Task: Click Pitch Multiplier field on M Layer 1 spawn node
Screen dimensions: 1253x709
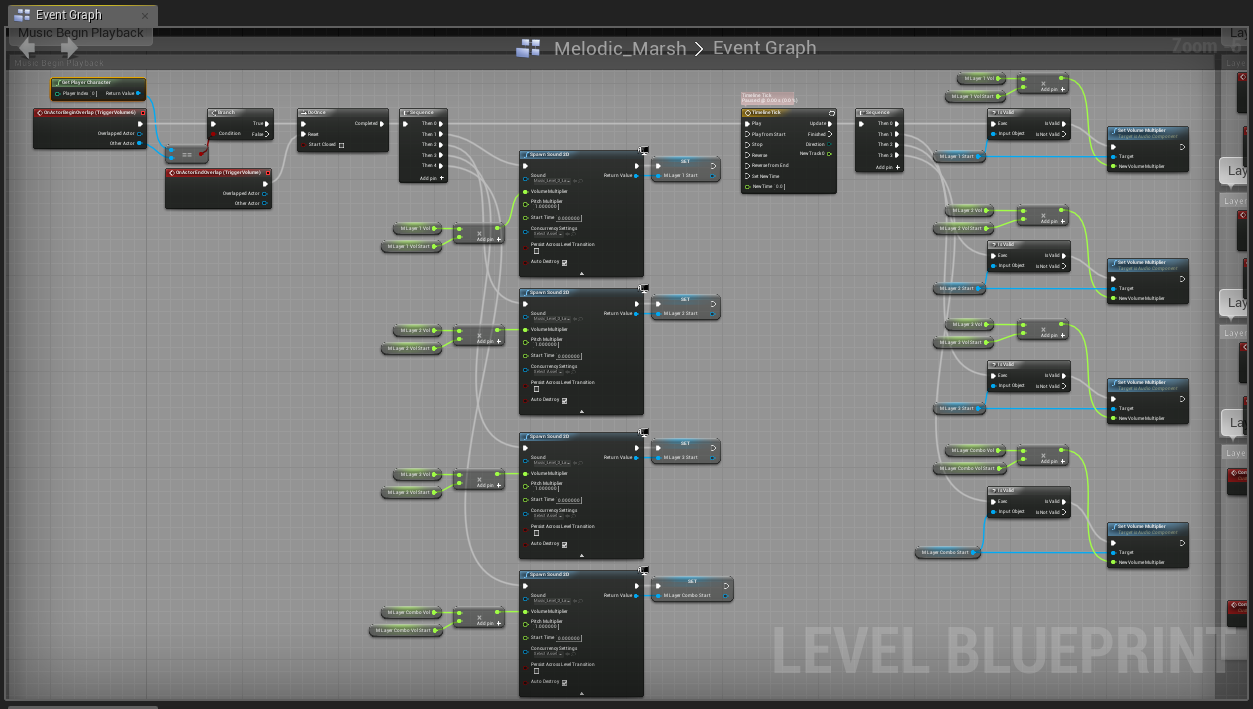Action: [x=544, y=207]
